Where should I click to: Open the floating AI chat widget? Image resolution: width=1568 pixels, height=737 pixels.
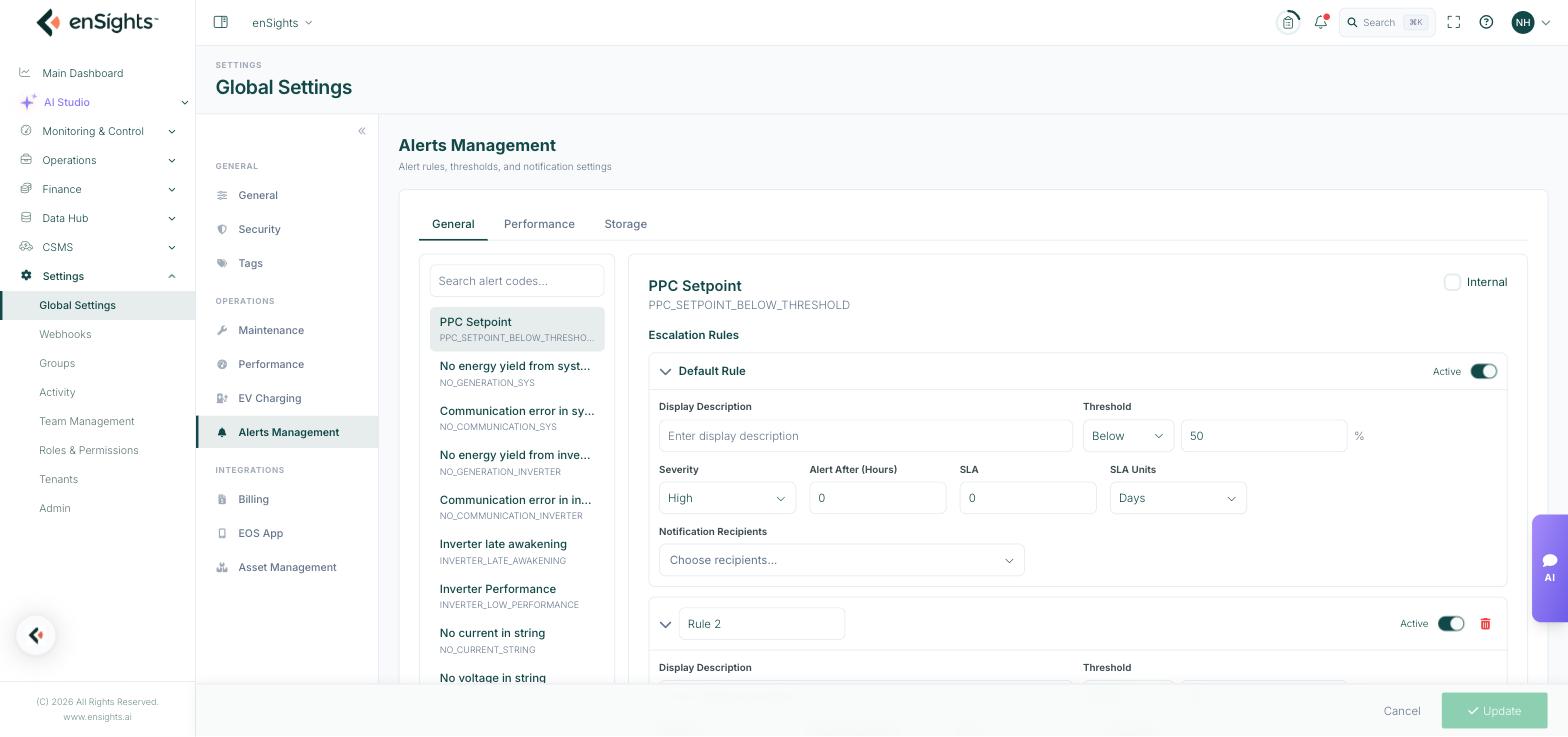1550,568
